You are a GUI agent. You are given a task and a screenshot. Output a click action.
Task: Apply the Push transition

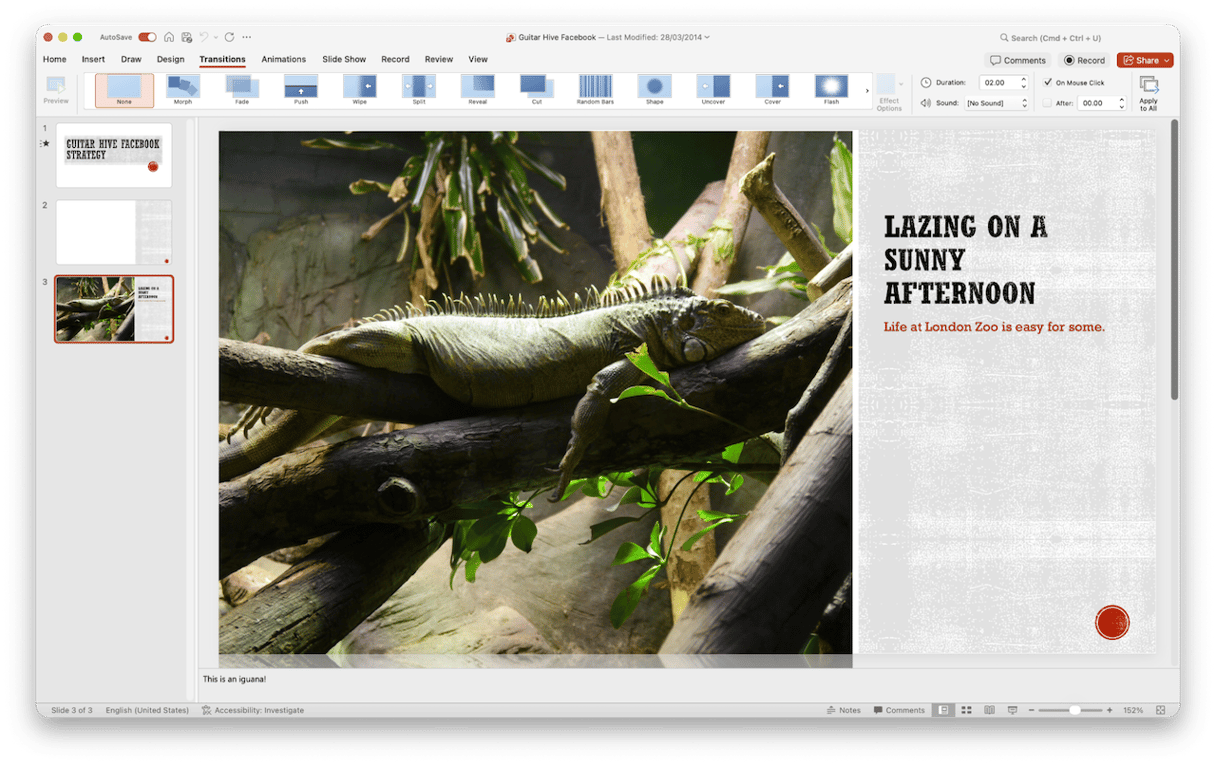301,88
